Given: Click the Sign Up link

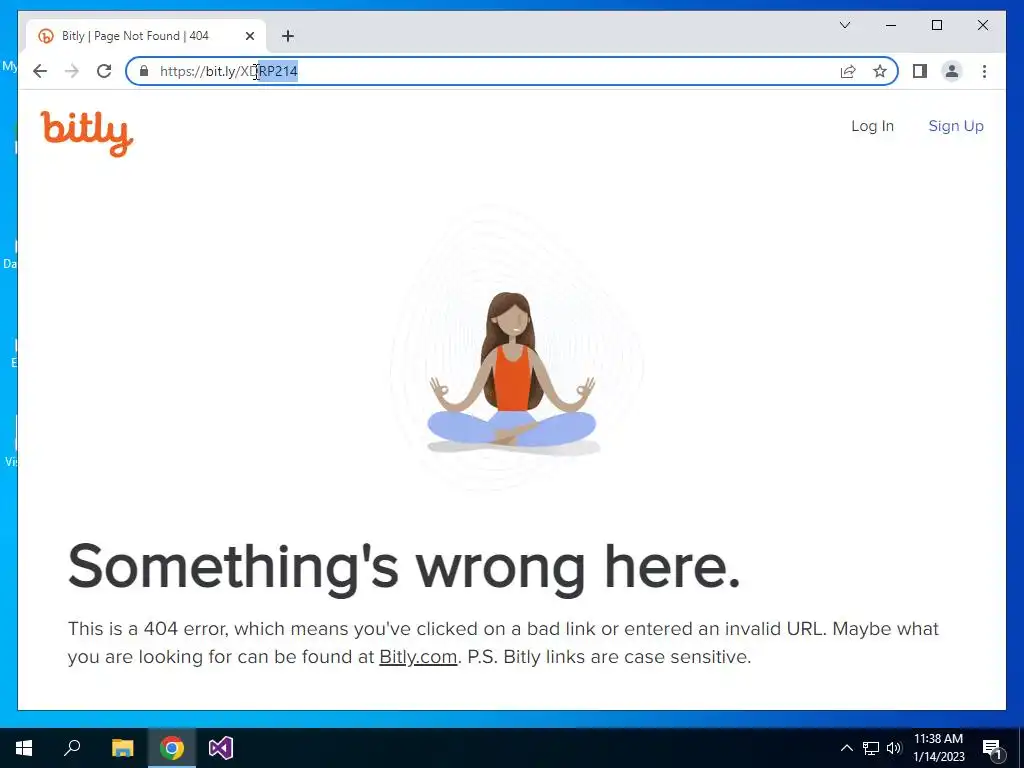Looking at the screenshot, I should coord(956,126).
